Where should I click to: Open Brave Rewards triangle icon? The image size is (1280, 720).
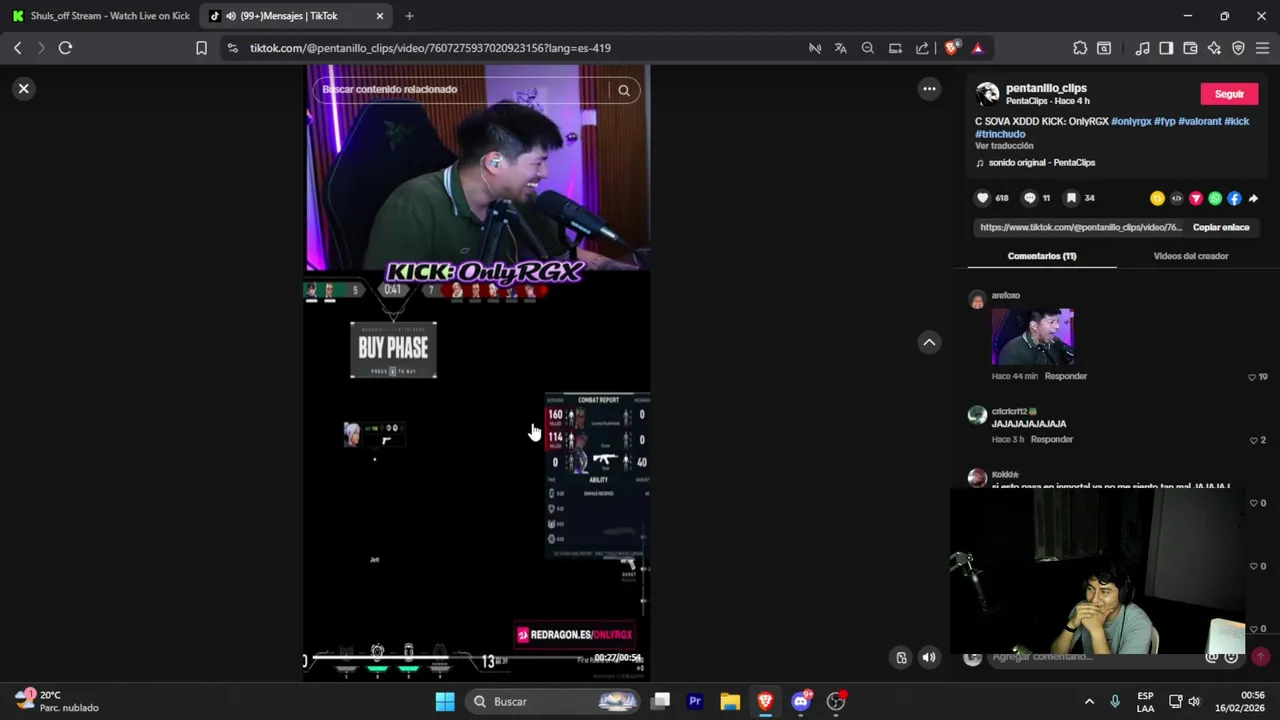(x=977, y=48)
